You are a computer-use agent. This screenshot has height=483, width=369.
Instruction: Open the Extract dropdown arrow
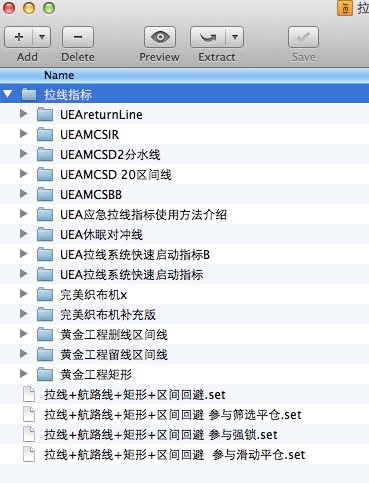(x=235, y=37)
